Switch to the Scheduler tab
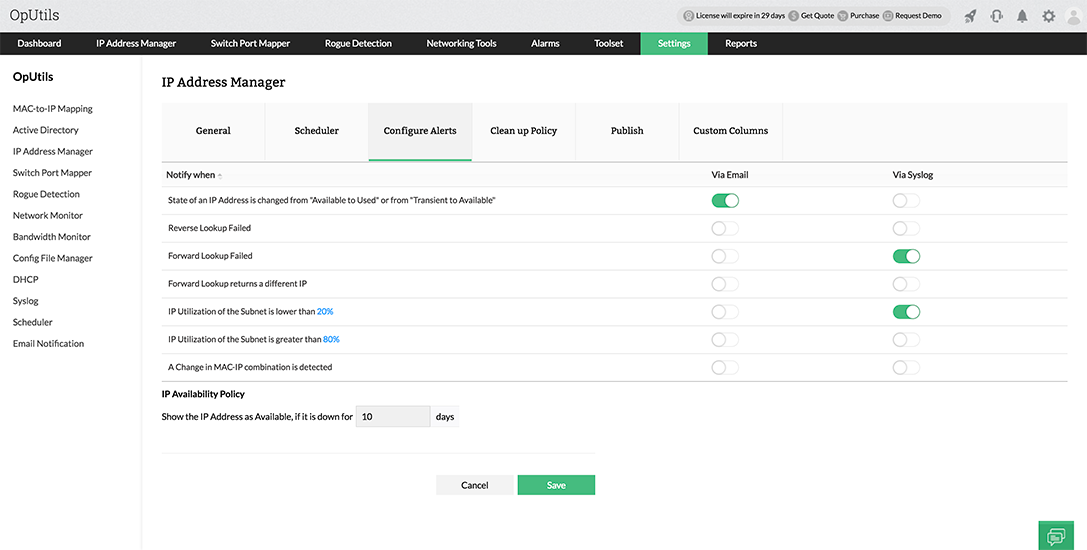 [x=317, y=131]
